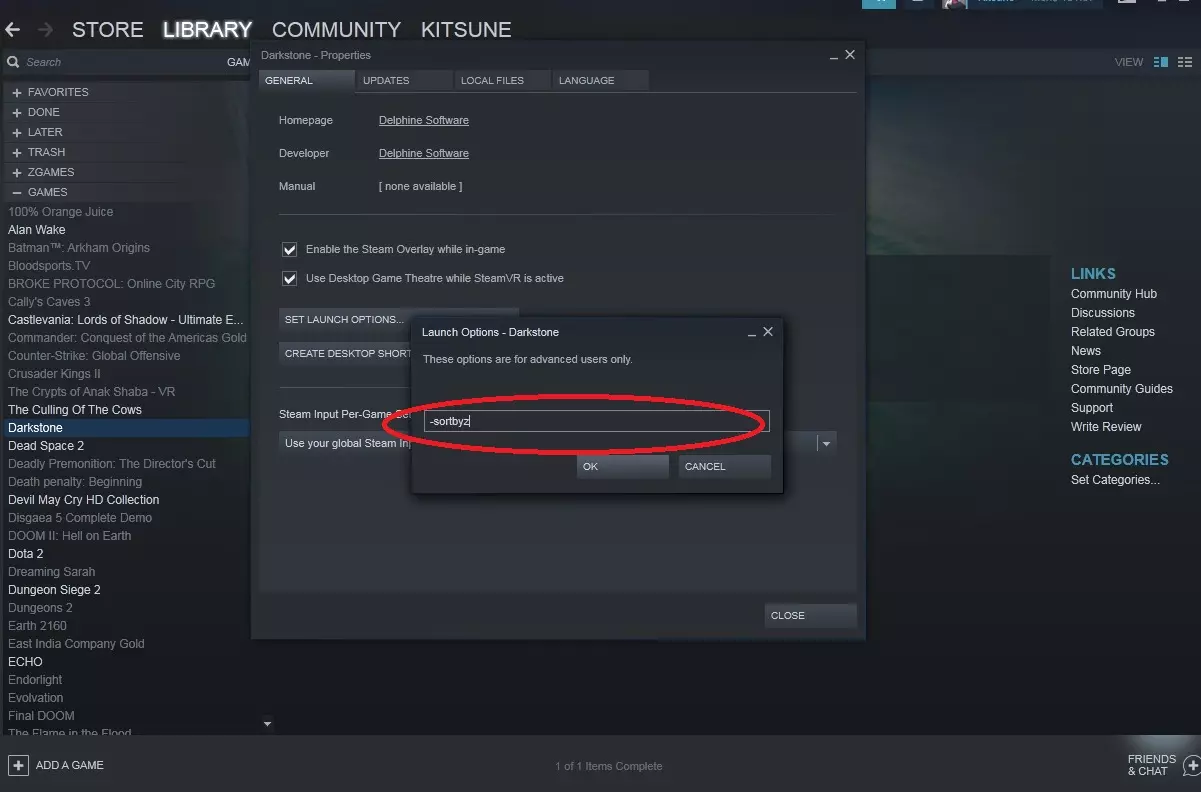Open Write Review link
Viewport: 1201px width, 792px height.
1106,427
